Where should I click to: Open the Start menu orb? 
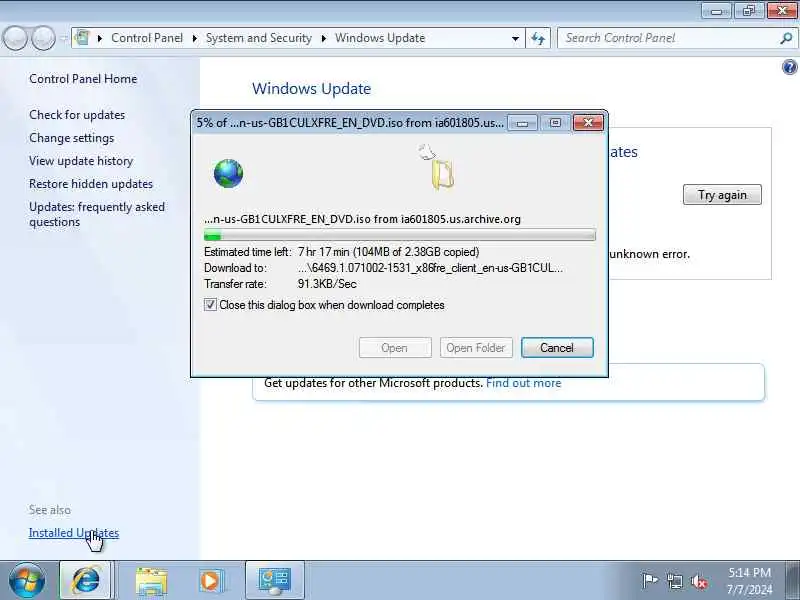(27, 580)
